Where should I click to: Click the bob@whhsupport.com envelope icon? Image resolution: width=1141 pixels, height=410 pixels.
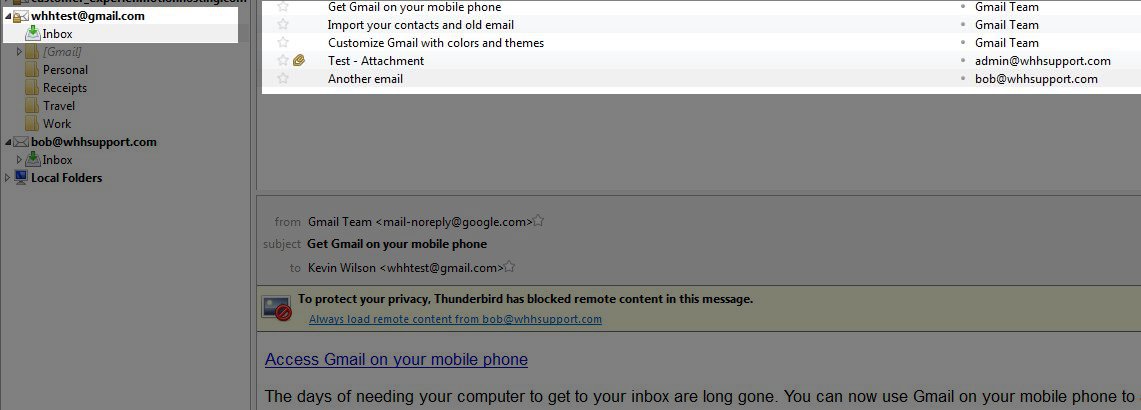point(21,142)
